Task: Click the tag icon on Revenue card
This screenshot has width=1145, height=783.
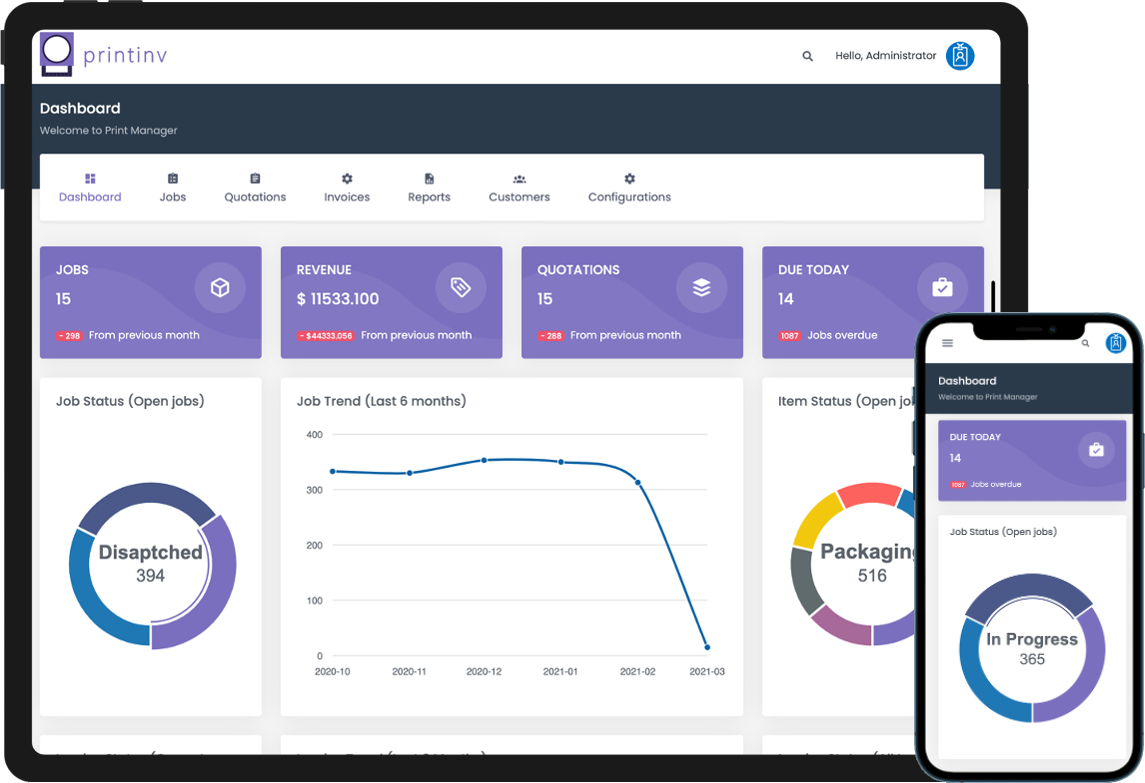Action: pos(460,288)
